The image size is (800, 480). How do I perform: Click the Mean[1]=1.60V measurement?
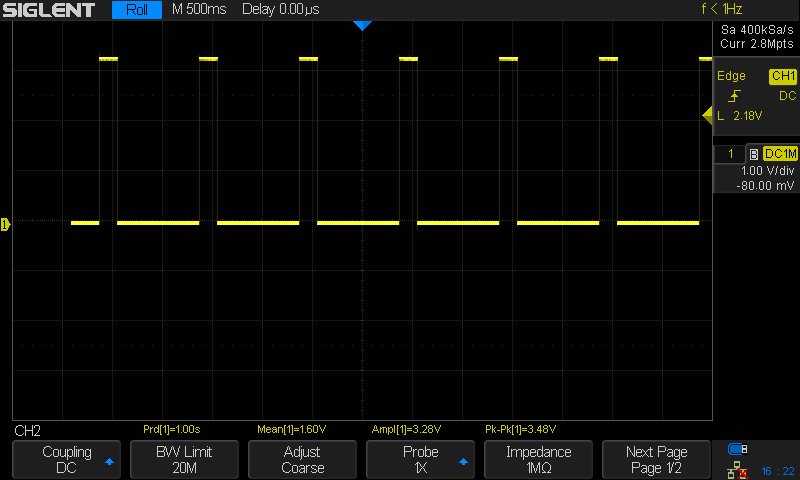tap(291, 430)
